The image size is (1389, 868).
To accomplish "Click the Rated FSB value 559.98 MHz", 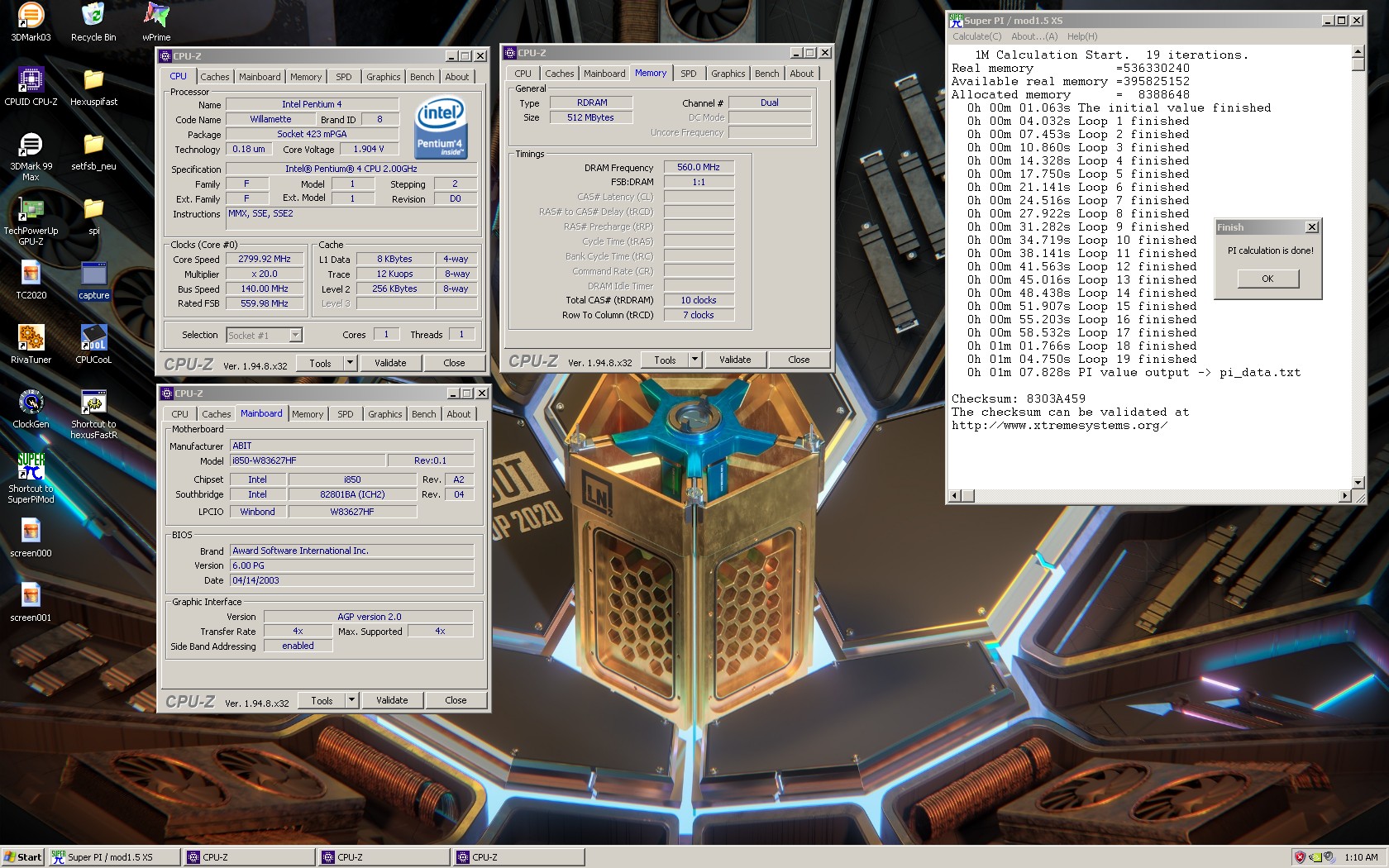I will (265, 303).
